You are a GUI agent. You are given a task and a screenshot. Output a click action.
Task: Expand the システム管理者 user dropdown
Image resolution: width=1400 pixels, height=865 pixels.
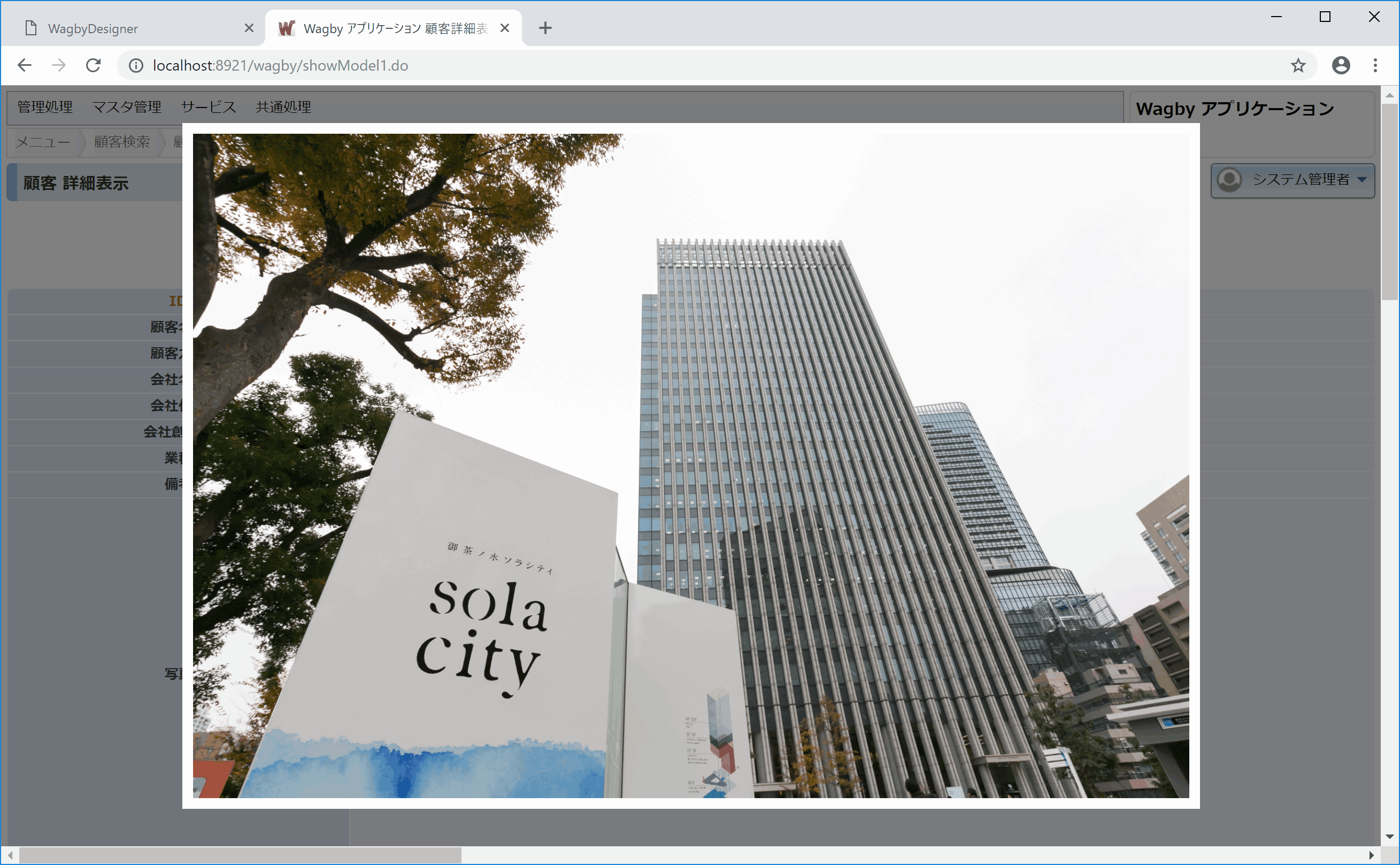(x=1293, y=180)
